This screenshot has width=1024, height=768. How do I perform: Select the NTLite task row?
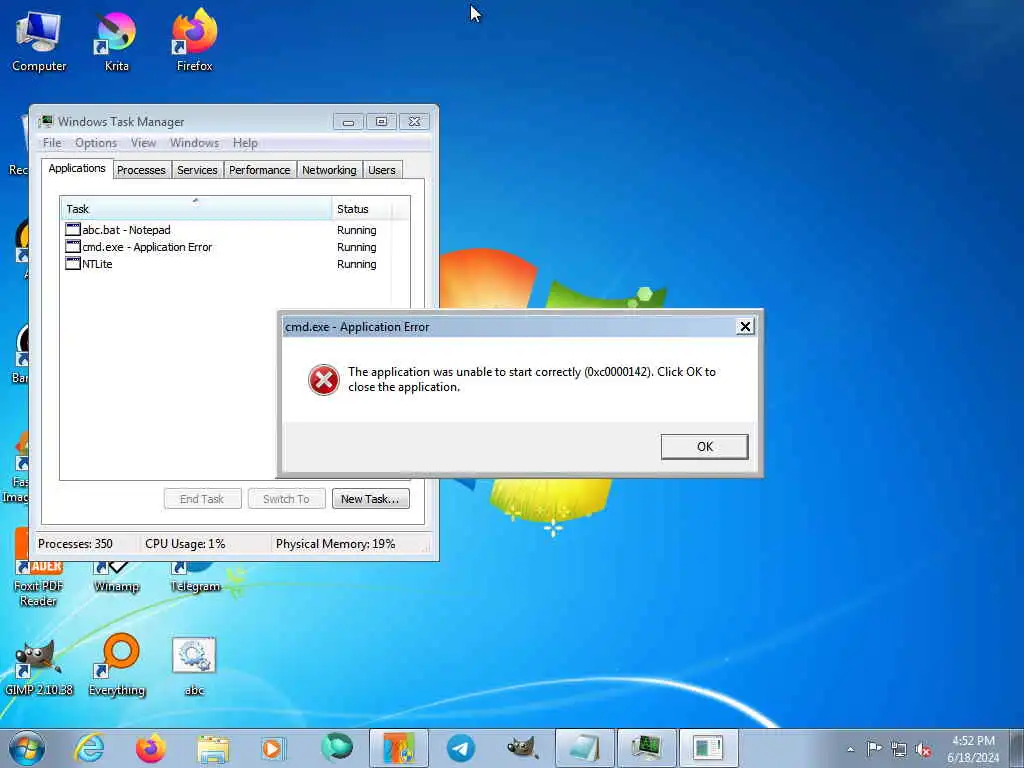click(225, 264)
